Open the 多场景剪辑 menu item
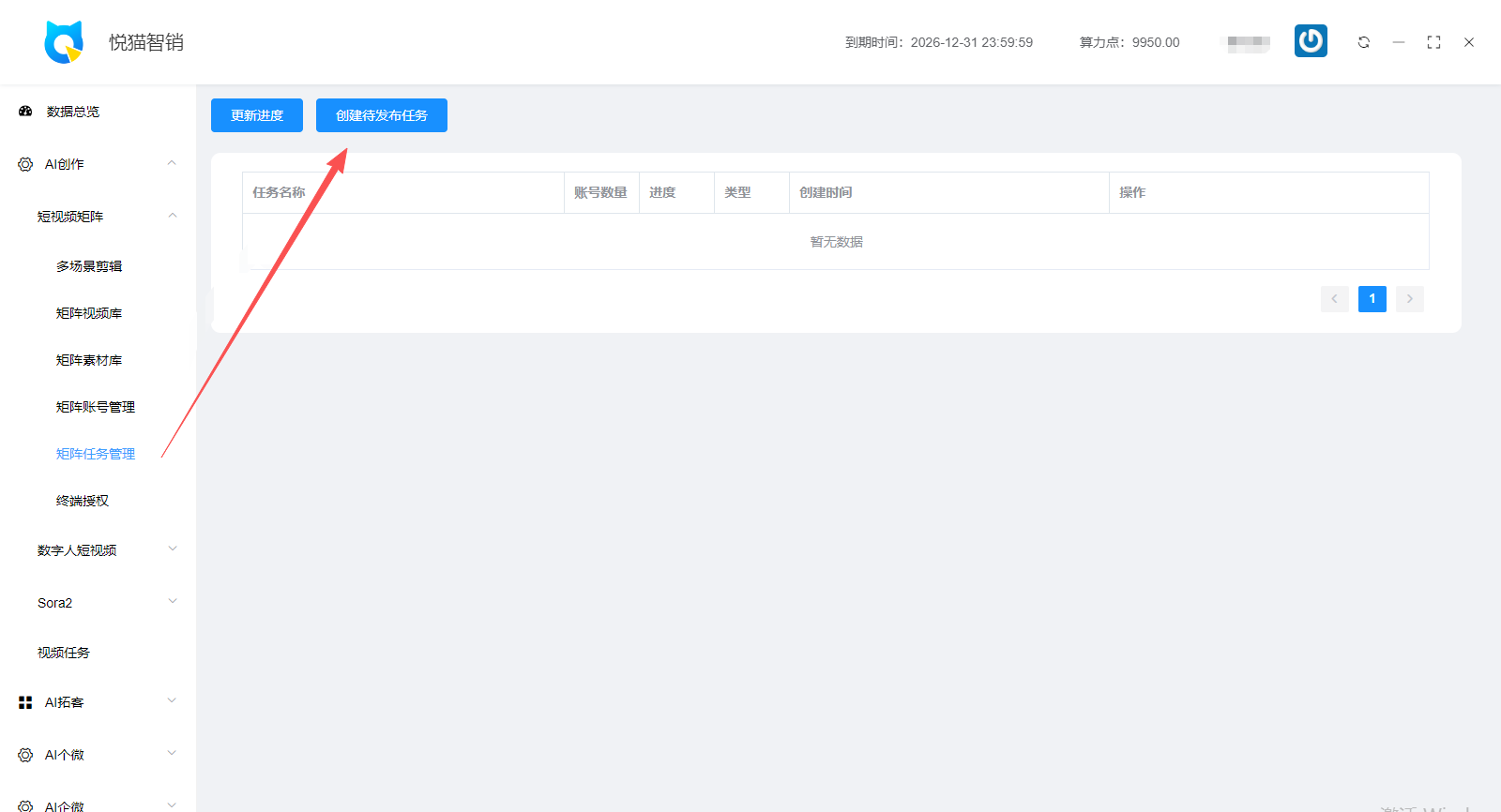 tap(89, 266)
